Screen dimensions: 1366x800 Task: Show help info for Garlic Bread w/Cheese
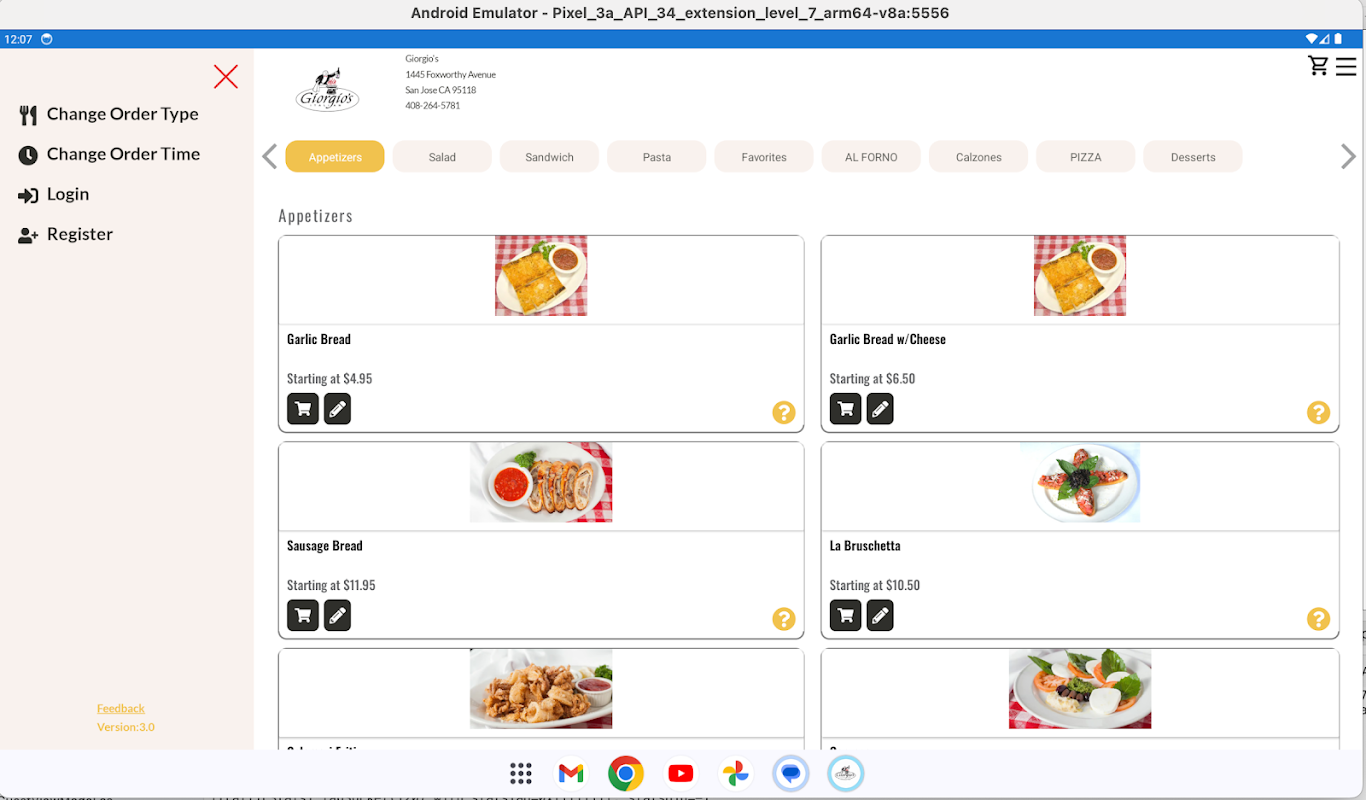click(1319, 412)
